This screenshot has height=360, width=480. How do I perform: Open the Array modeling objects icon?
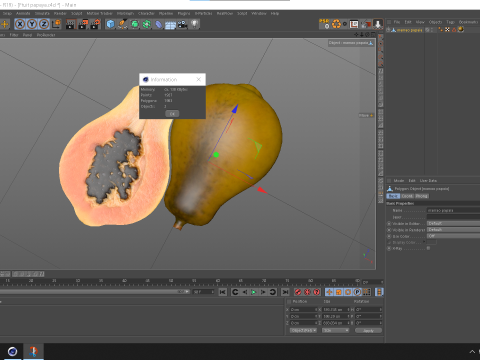click(x=147, y=24)
